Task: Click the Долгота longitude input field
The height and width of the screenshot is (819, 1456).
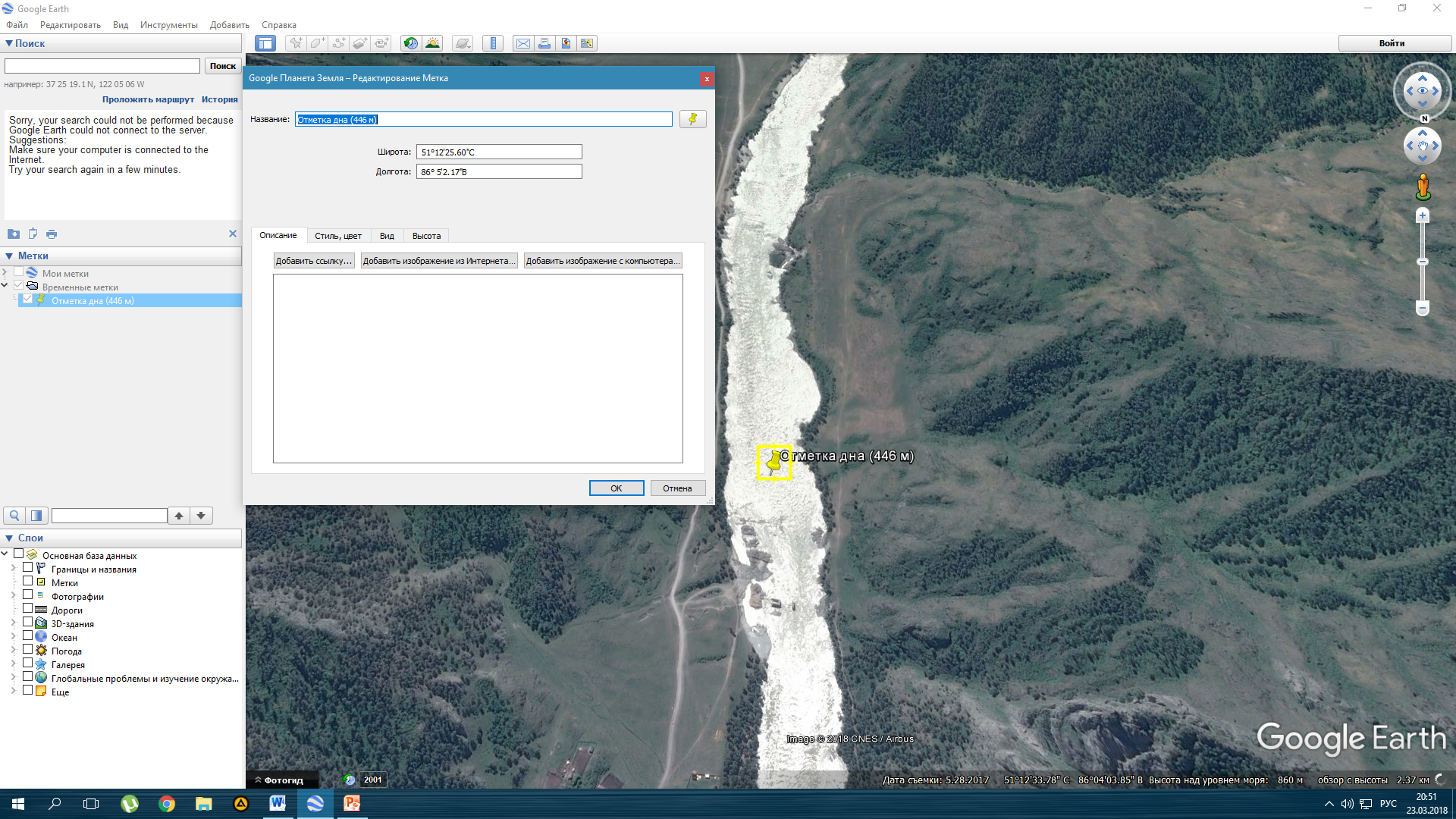Action: click(x=499, y=171)
